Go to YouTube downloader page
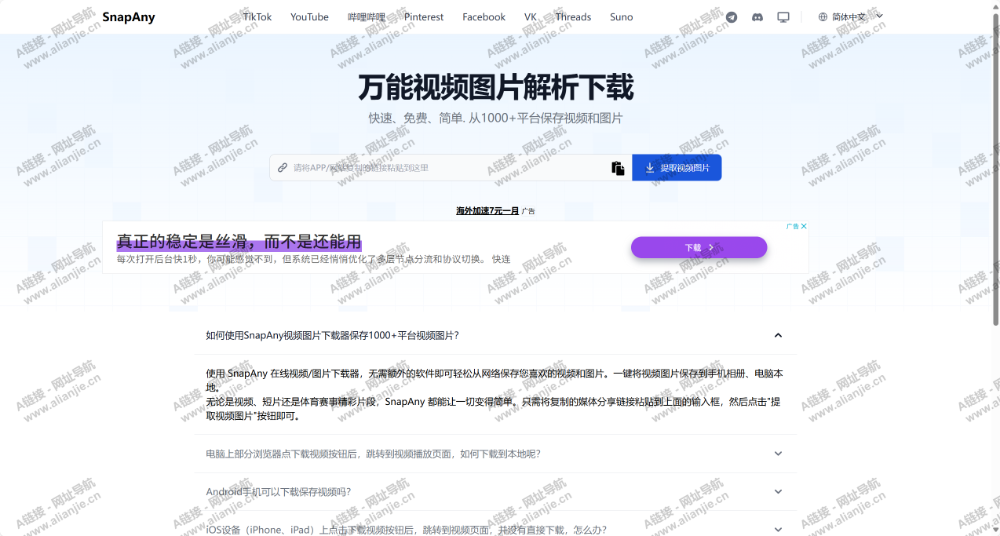The width and height of the screenshot is (1000, 536). coord(309,17)
